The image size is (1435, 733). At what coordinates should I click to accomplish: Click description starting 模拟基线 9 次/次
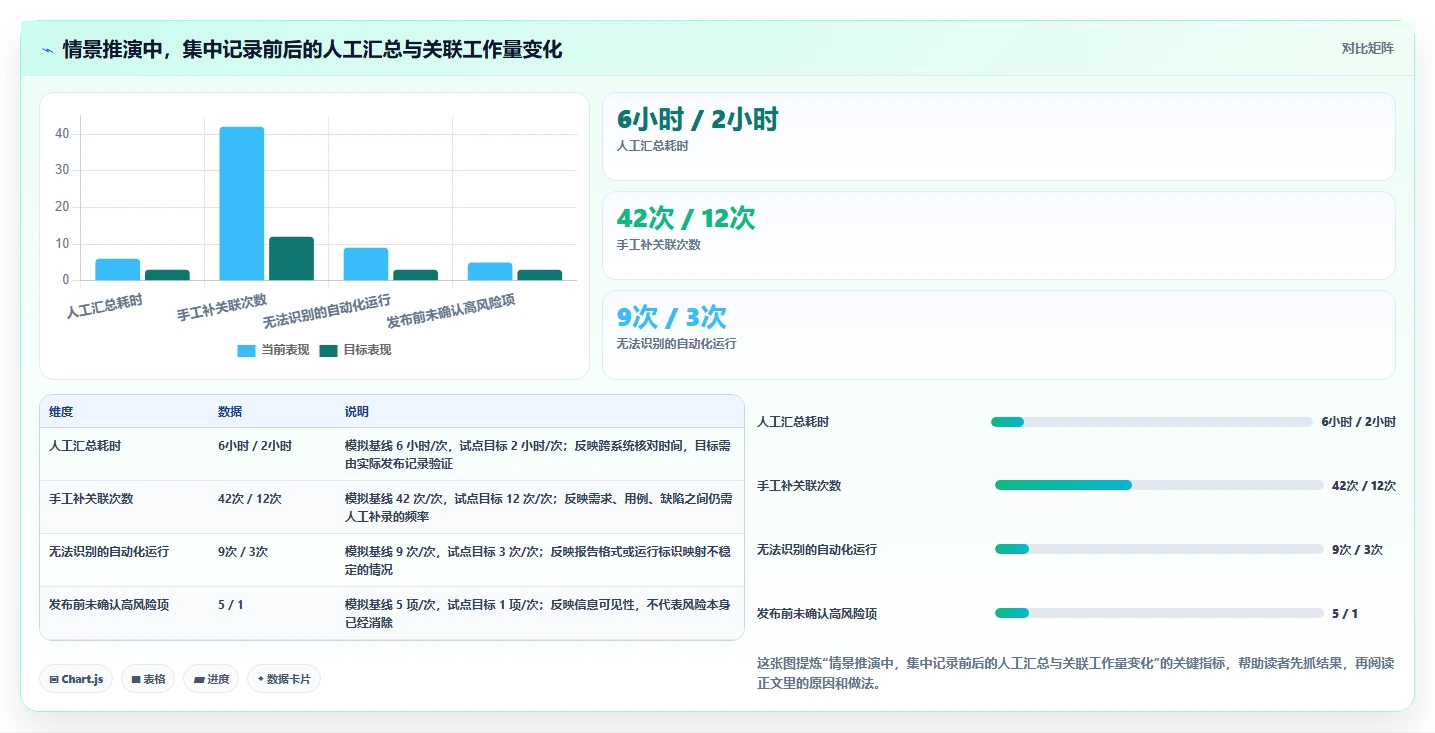[538, 561]
